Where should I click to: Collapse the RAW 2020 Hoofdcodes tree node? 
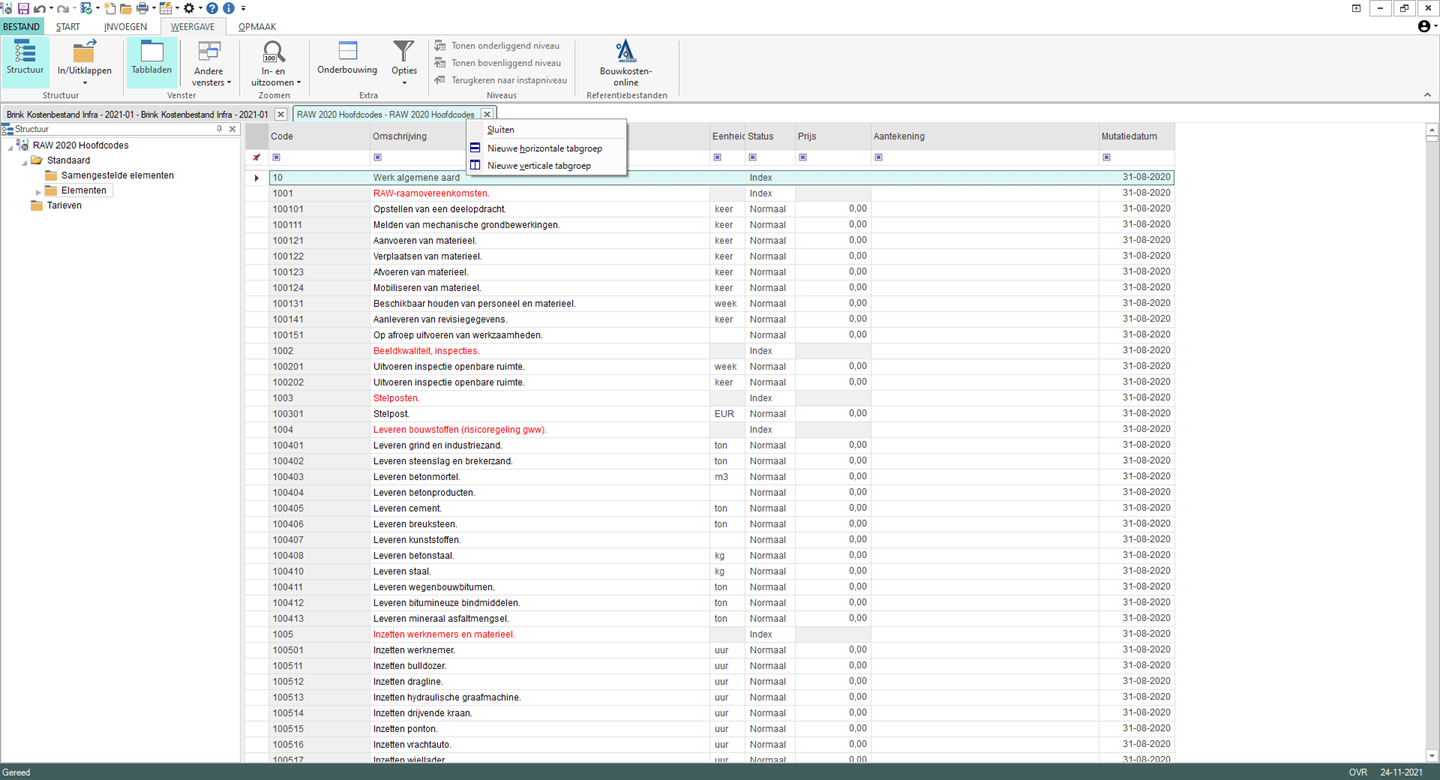(10, 146)
